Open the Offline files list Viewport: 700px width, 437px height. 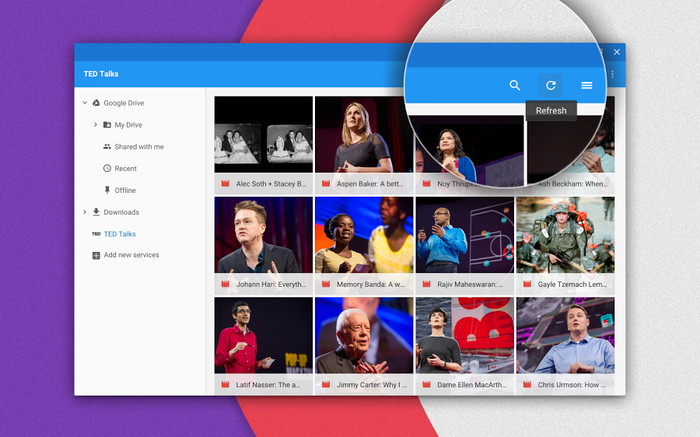point(125,190)
